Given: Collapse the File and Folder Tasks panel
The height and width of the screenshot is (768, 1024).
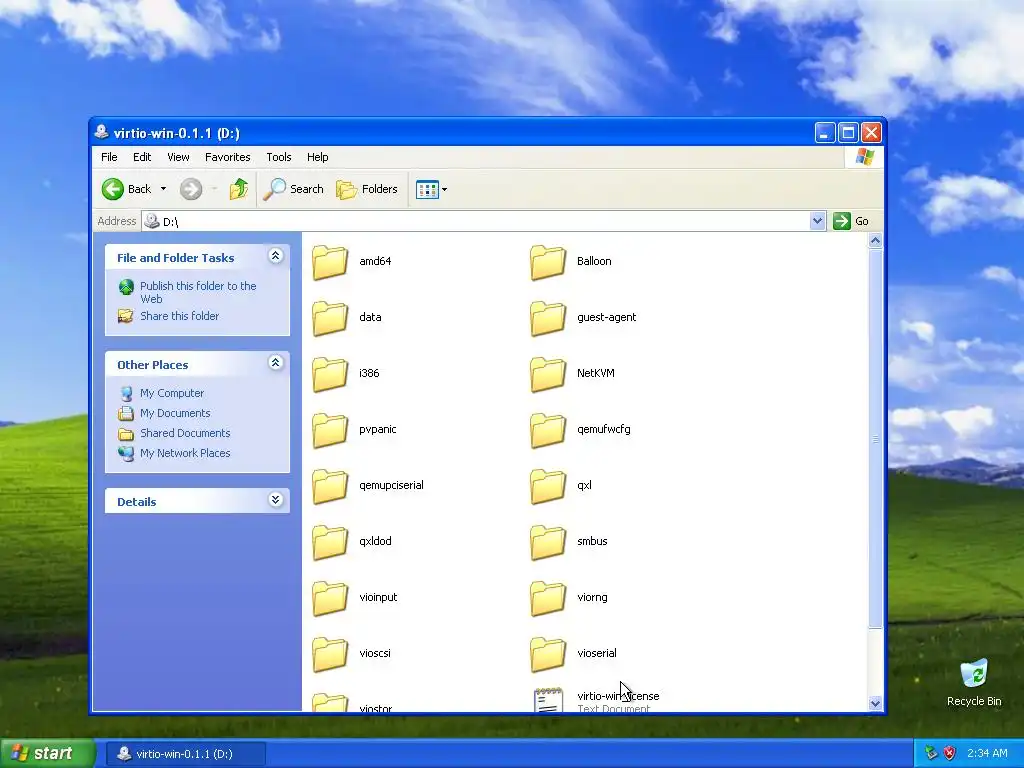Looking at the screenshot, I should pyautogui.click(x=276, y=256).
